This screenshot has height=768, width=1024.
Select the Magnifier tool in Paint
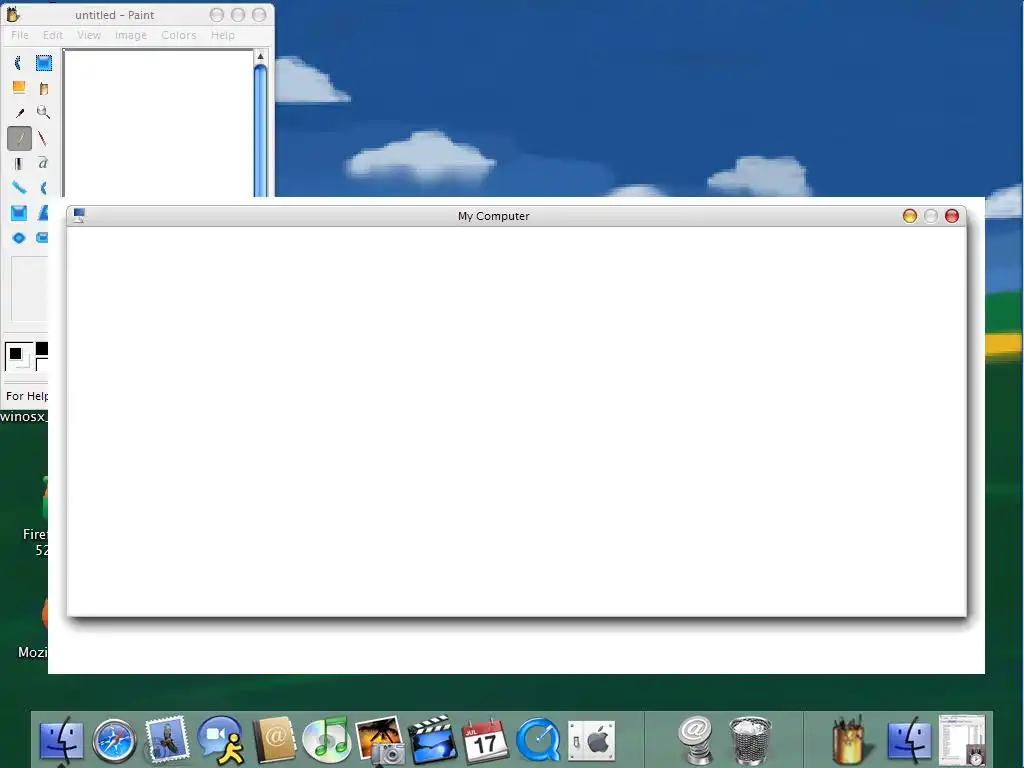pyautogui.click(x=43, y=112)
